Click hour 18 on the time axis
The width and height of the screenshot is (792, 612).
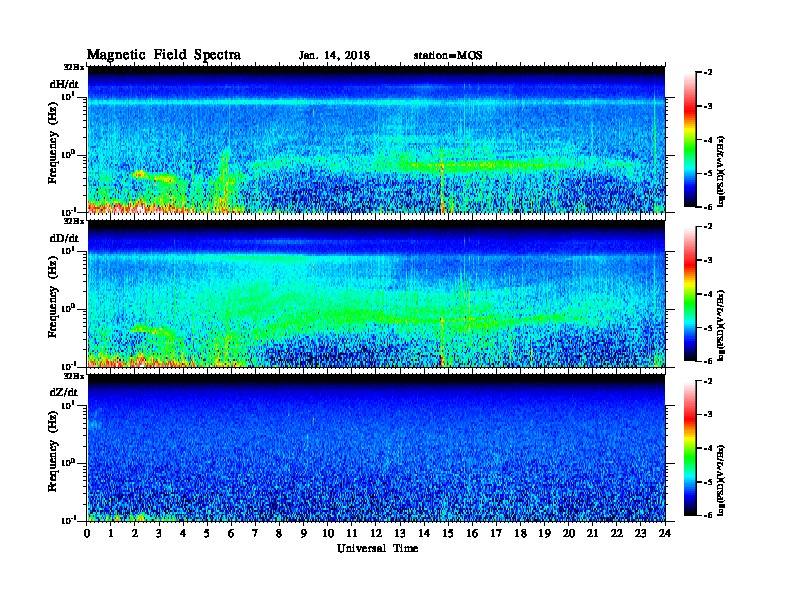click(520, 533)
